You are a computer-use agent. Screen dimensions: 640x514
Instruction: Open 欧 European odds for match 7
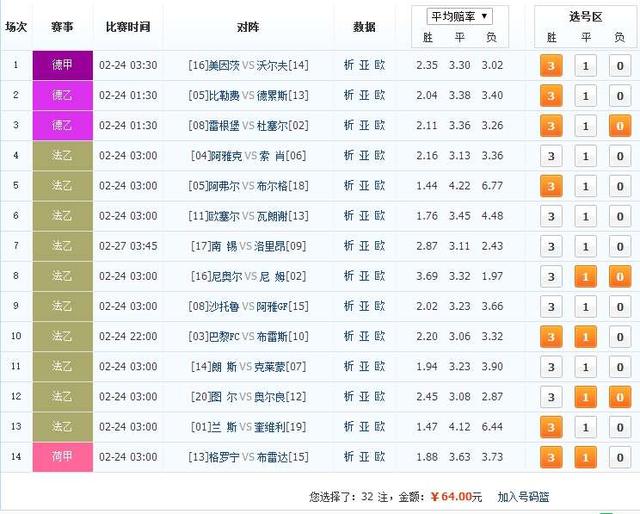coord(380,246)
